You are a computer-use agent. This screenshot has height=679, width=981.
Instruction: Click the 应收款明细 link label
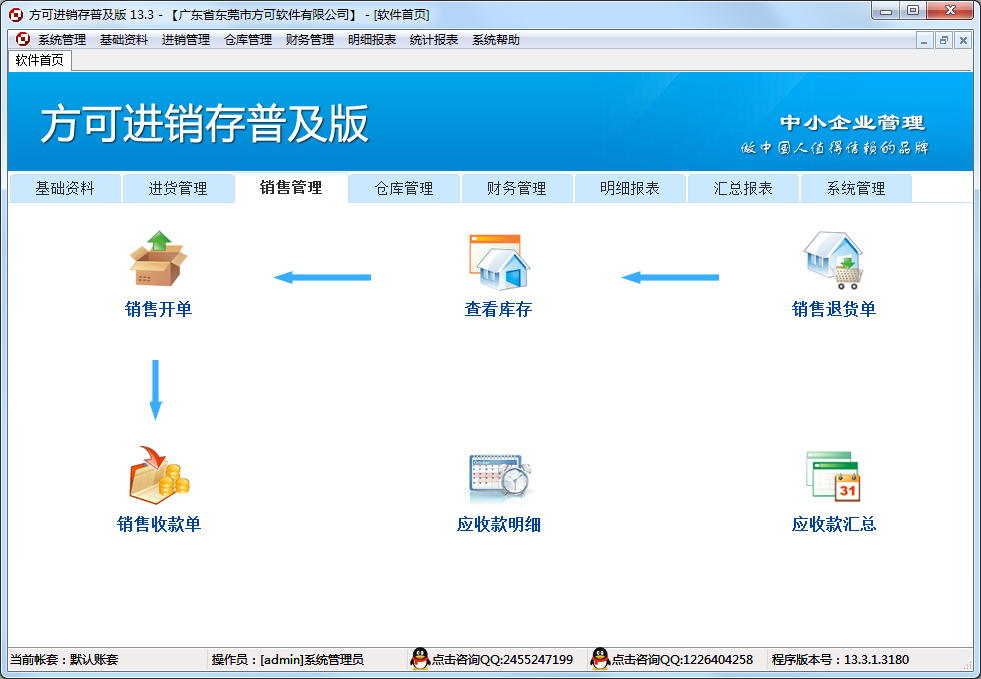[499, 524]
